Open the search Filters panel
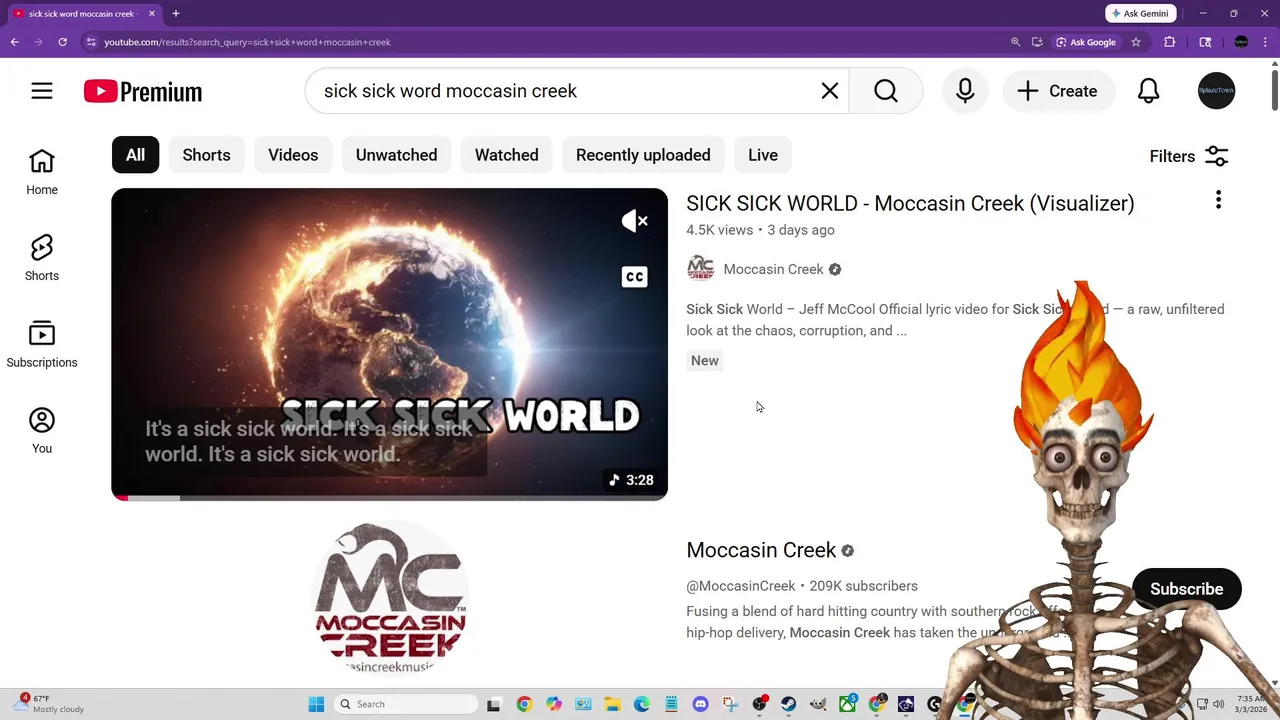Viewport: 1280px width, 720px height. pos(1189,156)
